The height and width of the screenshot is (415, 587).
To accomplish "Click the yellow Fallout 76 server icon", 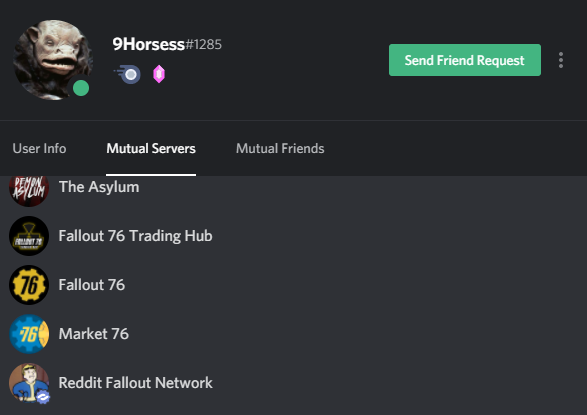I will point(29,285).
